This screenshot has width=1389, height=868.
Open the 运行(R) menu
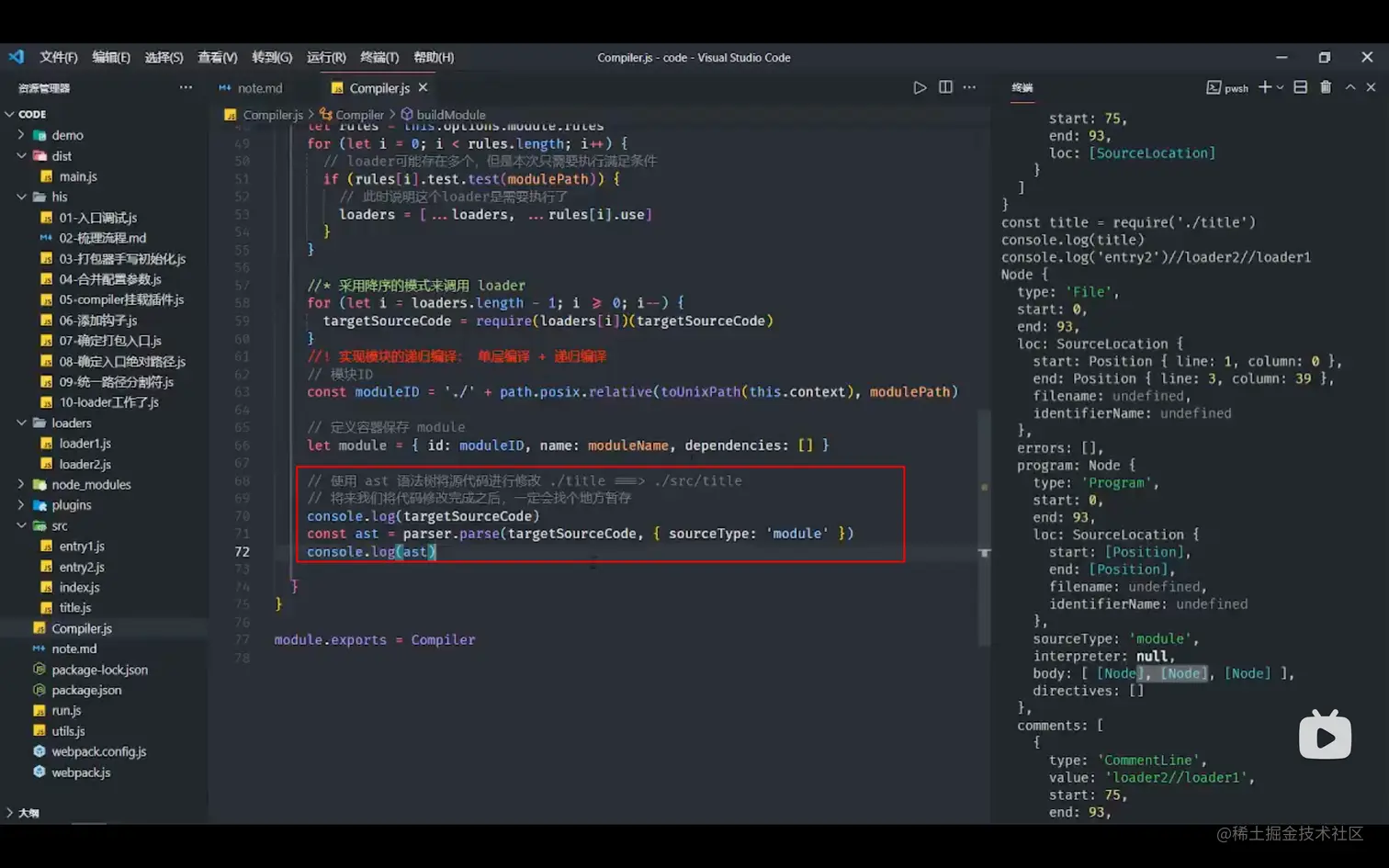coord(326,57)
